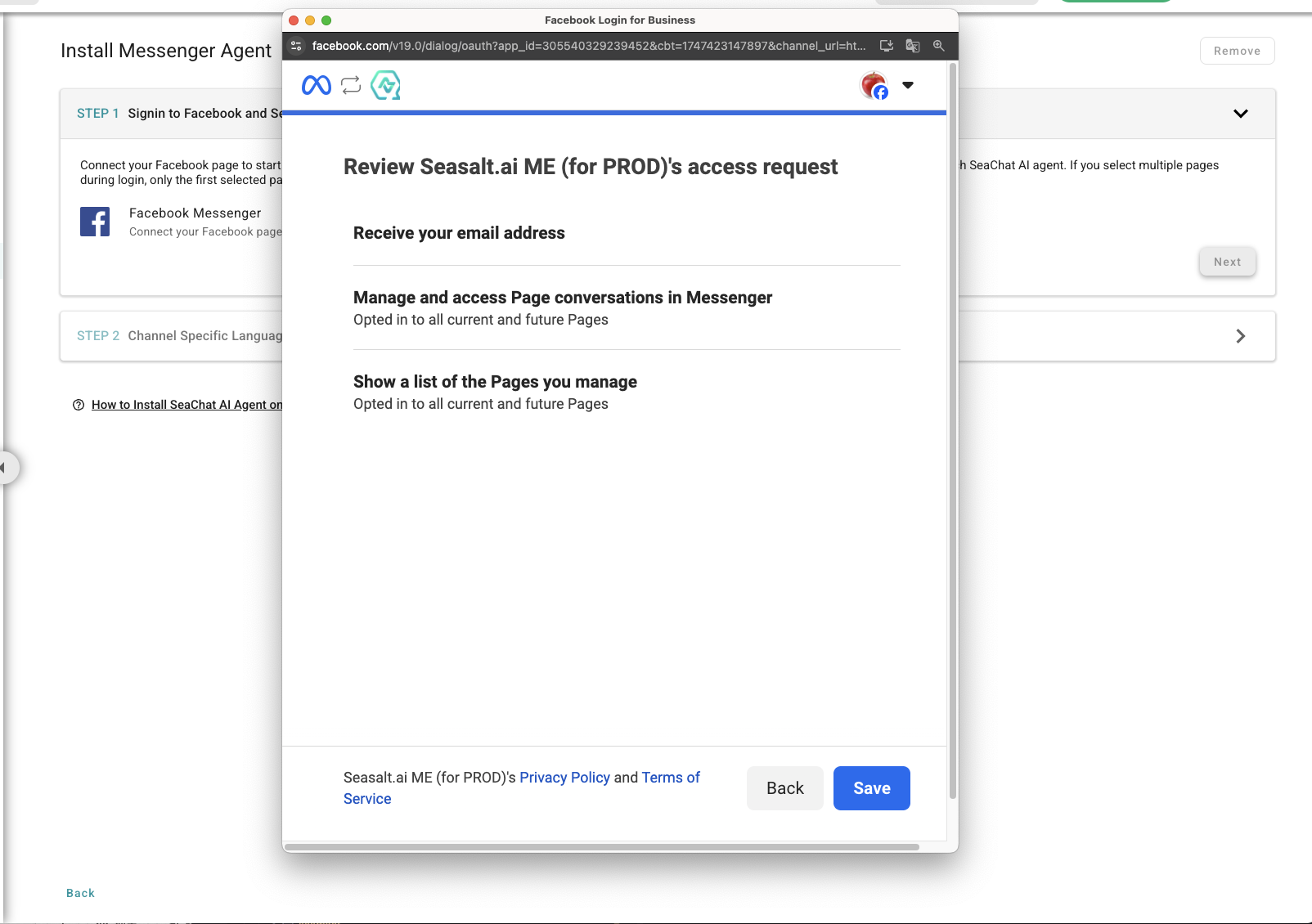The height and width of the screenshot is (924, 1312).
Task: Click the Facebook logo icon in Step 1
Action: pyautogui.click(x=95, y=222)
